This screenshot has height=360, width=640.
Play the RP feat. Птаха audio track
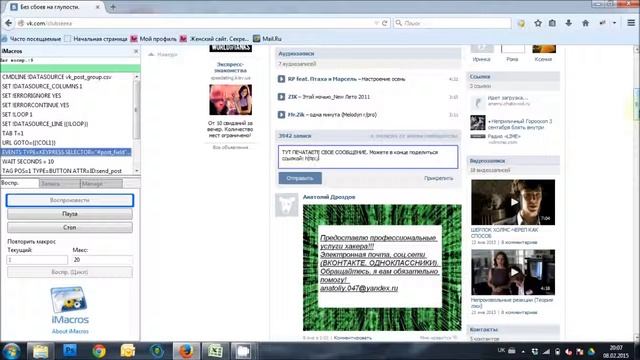coord(281,79)
